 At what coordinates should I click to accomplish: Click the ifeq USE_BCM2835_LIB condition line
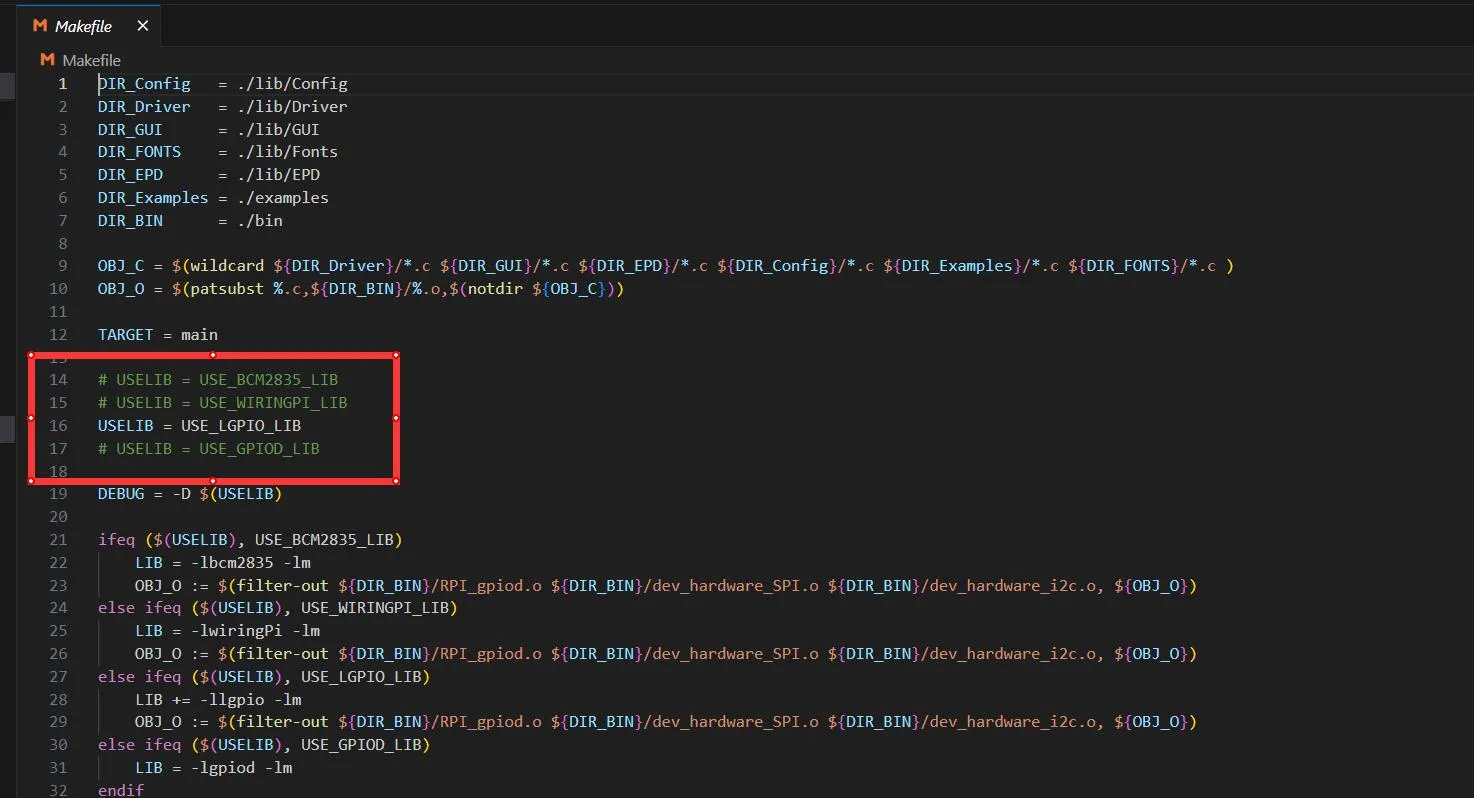(x=250, y=540)
